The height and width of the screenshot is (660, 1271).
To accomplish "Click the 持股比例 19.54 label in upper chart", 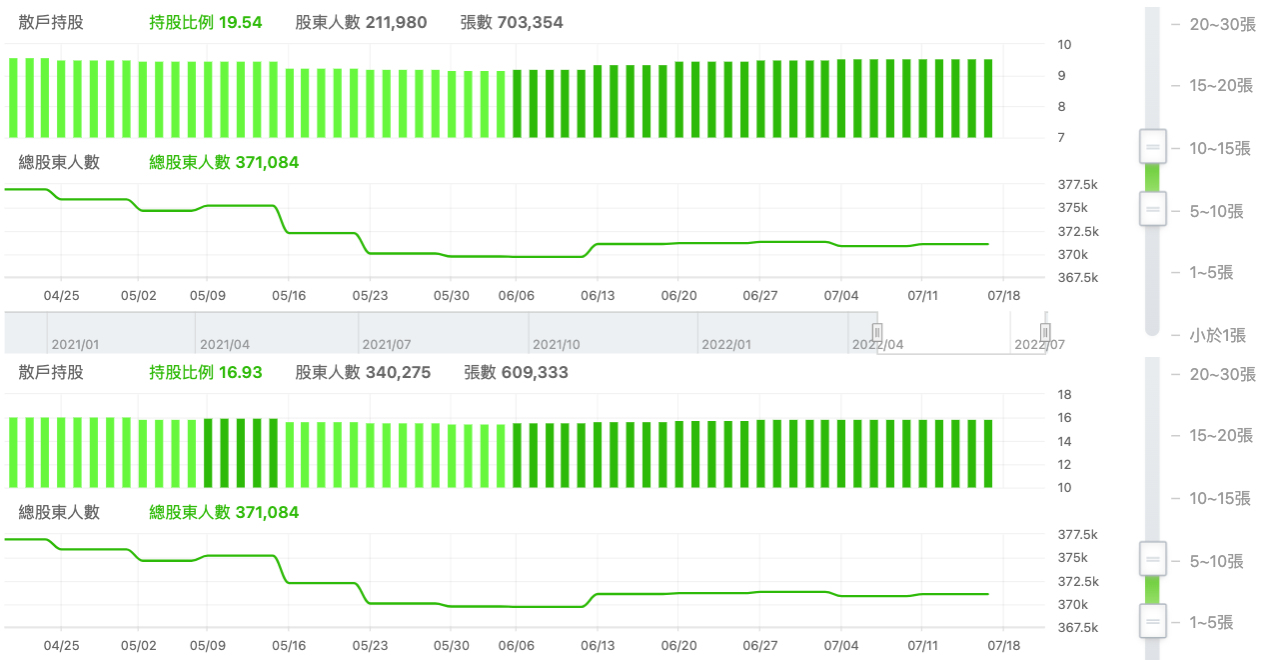I will pos(205,22).
